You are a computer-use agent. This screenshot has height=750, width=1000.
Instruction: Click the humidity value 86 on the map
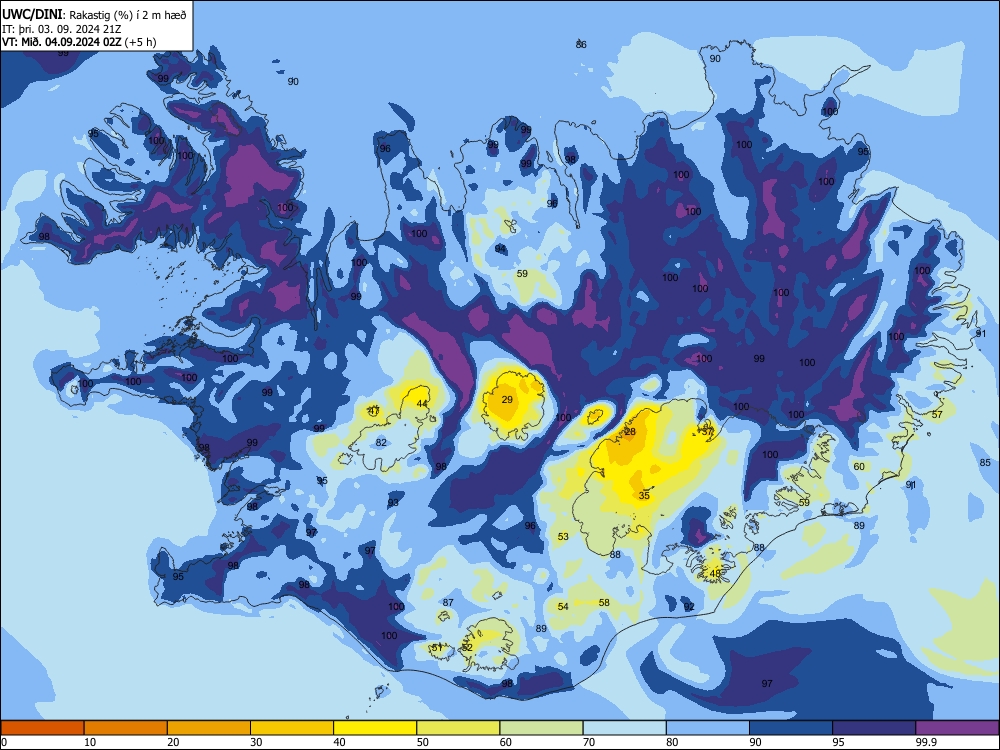click(x=581, y=45)
